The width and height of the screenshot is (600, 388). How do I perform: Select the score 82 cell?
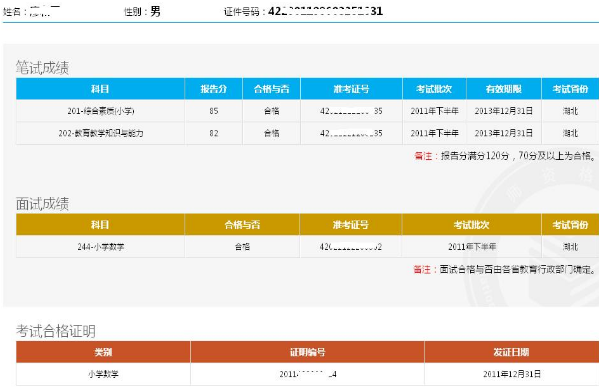pos(214,133)
